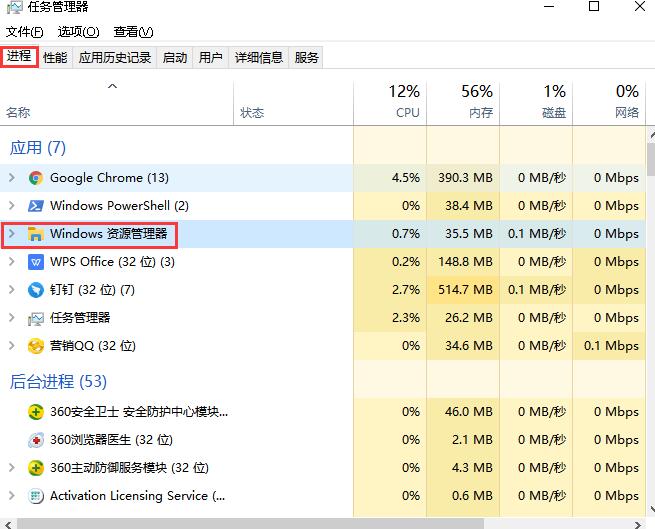Sort by the 名称 column header
This screenshot has height=529, width=655.
click(117, 103)
